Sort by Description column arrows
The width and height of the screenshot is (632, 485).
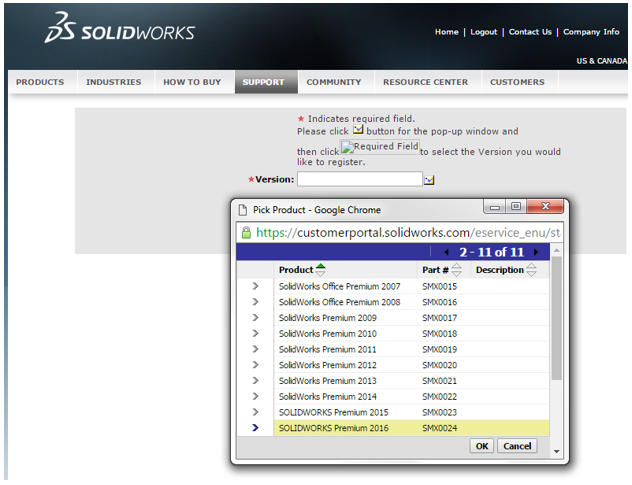pos(532,270)
